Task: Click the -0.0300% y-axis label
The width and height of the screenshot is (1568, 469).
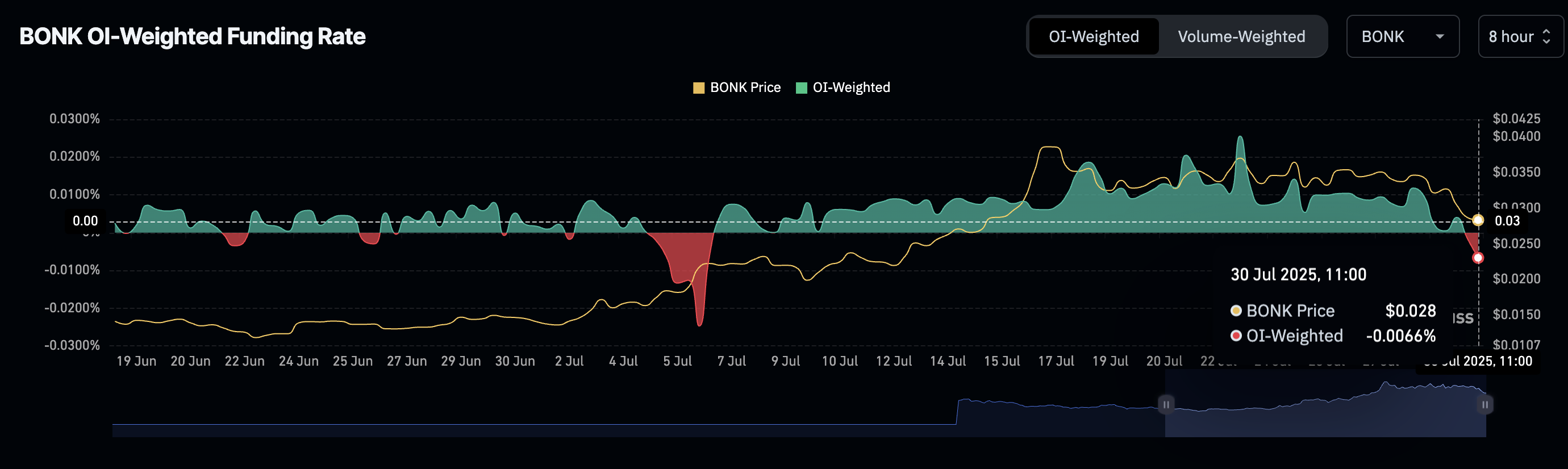Action: (x=72, y=345)
